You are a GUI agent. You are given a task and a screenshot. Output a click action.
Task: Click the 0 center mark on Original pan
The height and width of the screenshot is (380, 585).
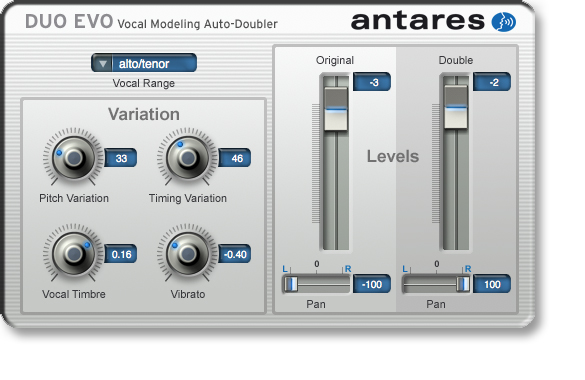[316, 264]
